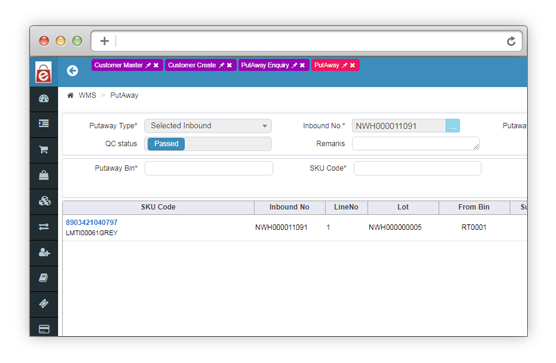The width and height of the screenshot is (556, 363).
Task: Click the SKU Code input field
Action: 417,168
